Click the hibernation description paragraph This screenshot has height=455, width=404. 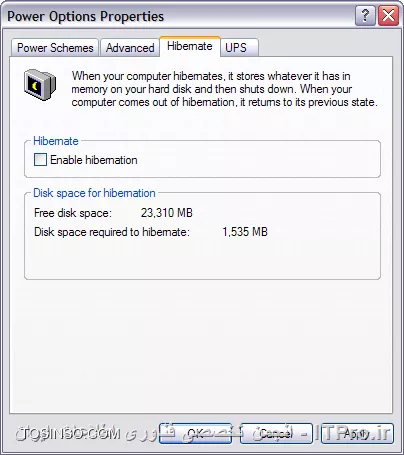point(224,89)
